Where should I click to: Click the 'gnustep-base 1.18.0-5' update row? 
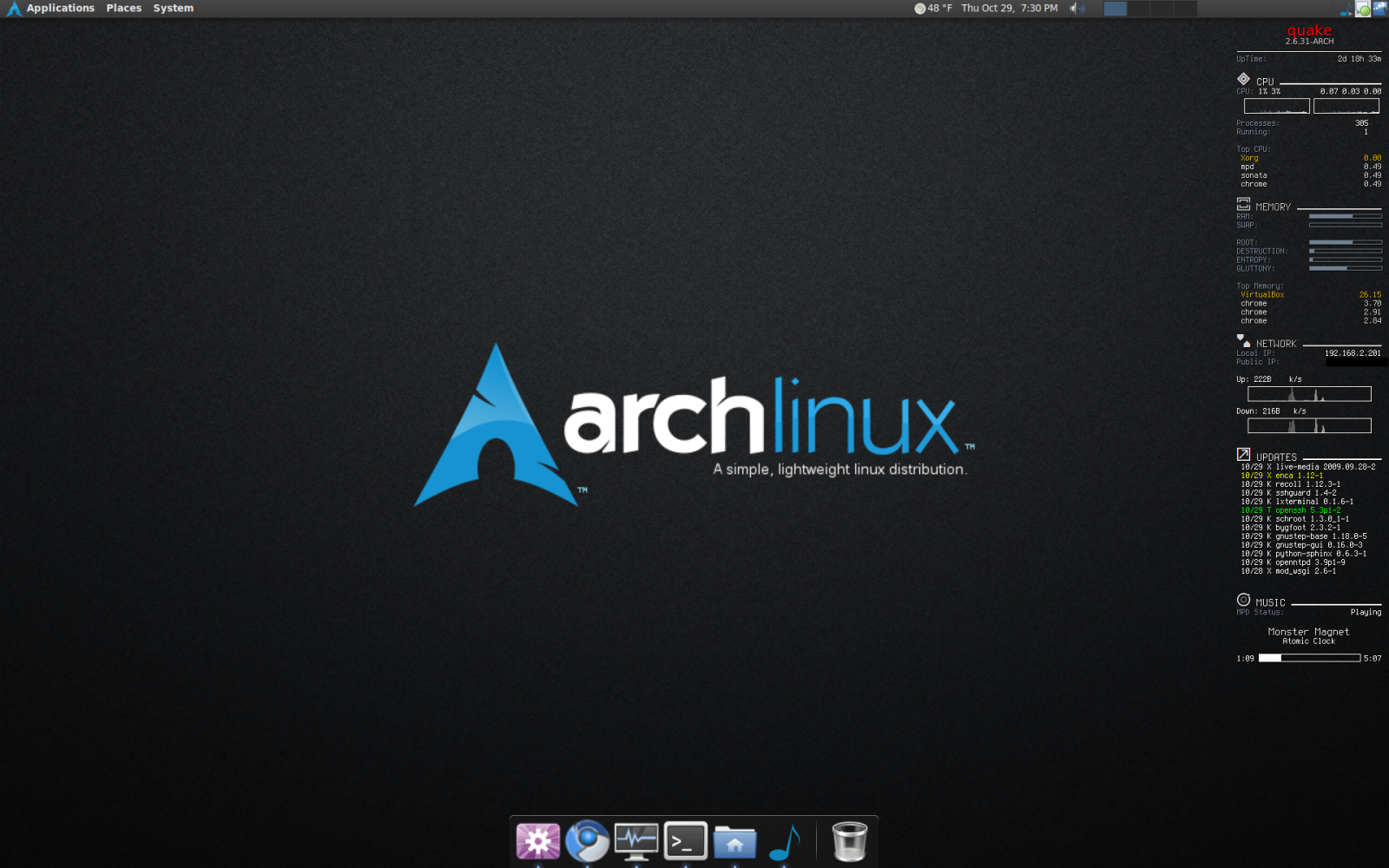[1303, 536]
